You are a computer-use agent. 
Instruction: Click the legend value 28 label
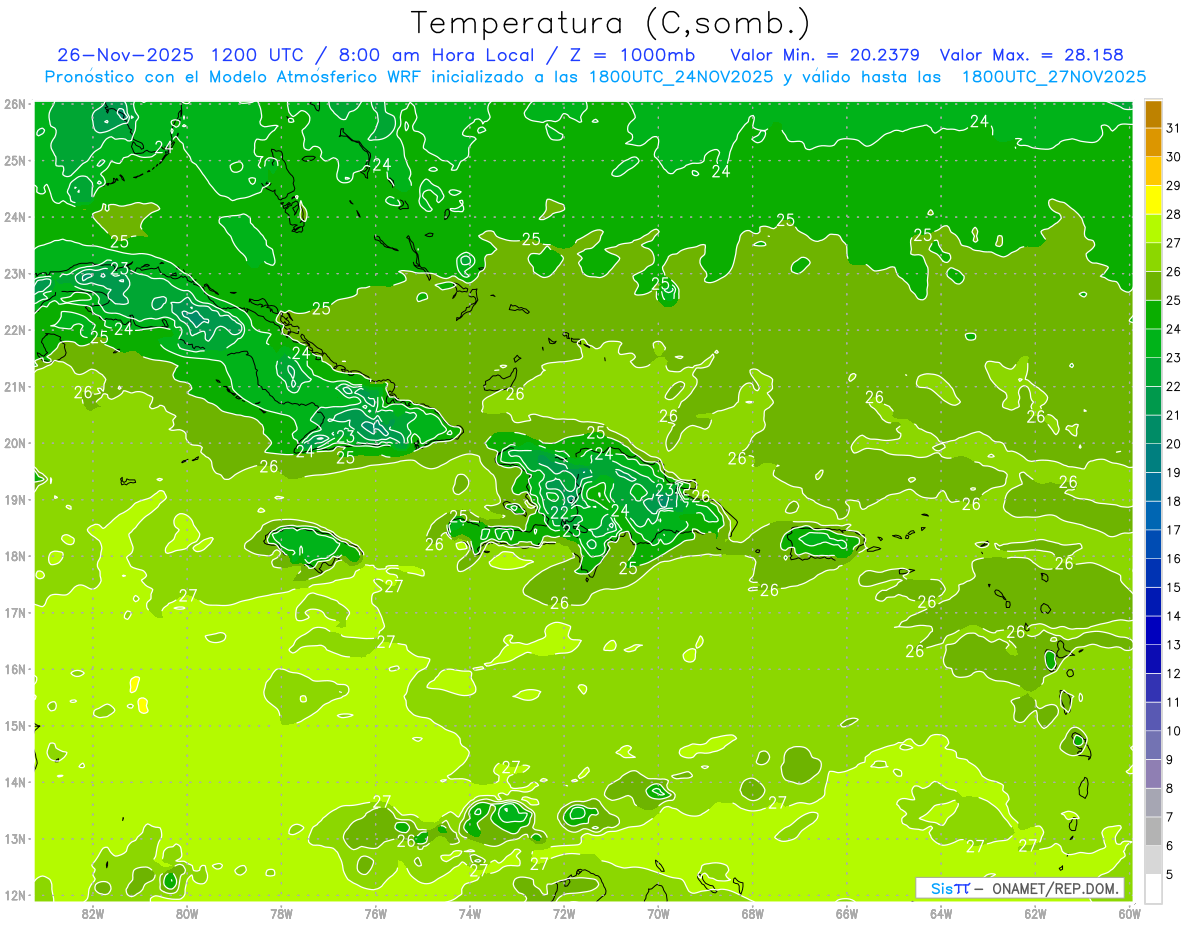coord(1173,214)
